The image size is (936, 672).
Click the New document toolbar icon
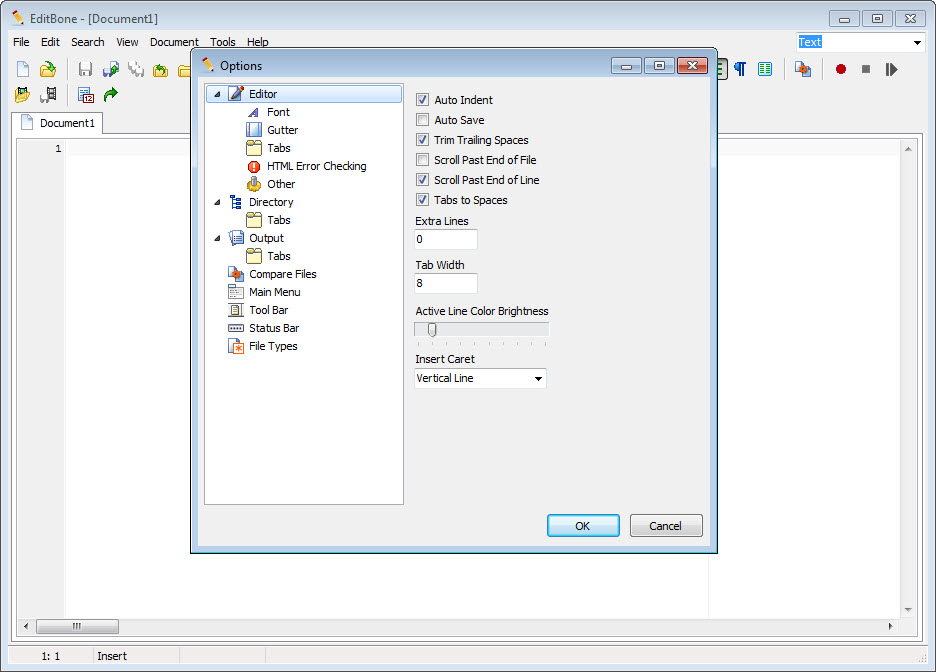23,69
